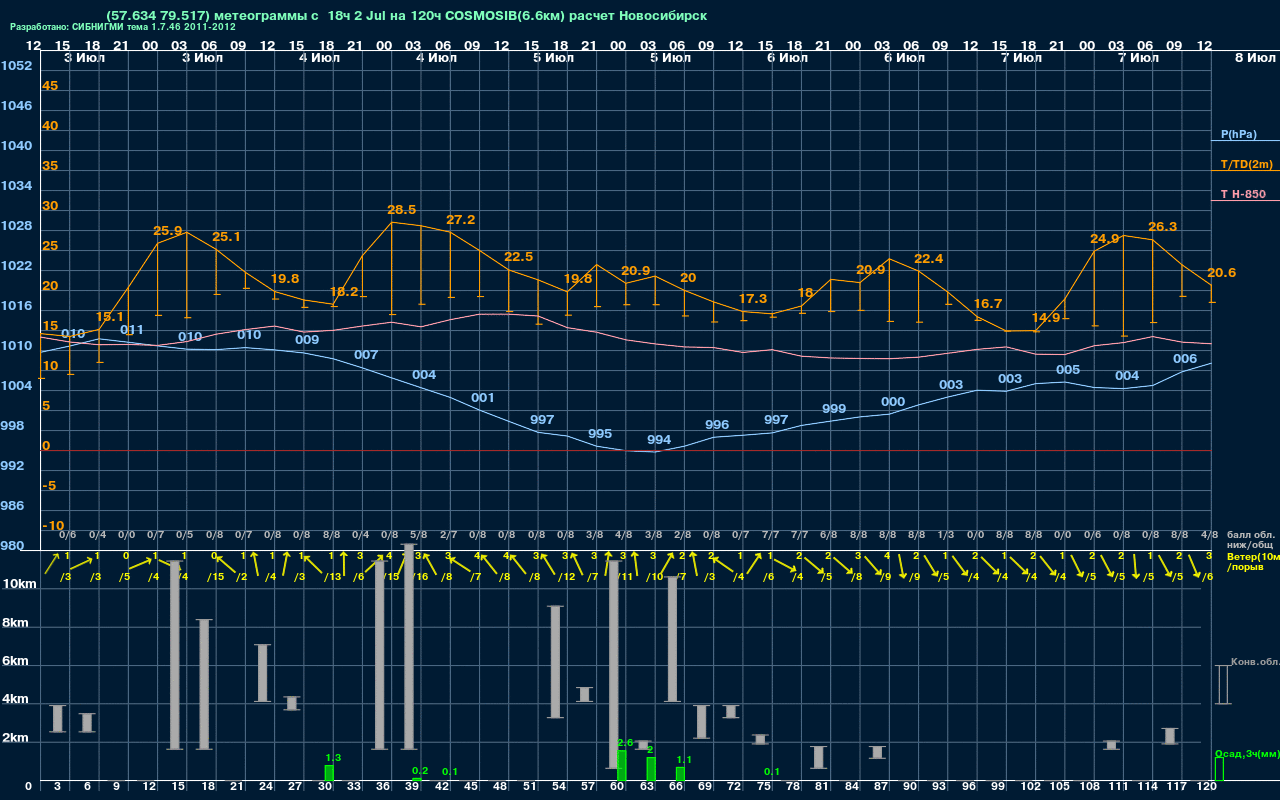
Task: Click the temperature label '16.7'
Action: (x=988, y=304)
